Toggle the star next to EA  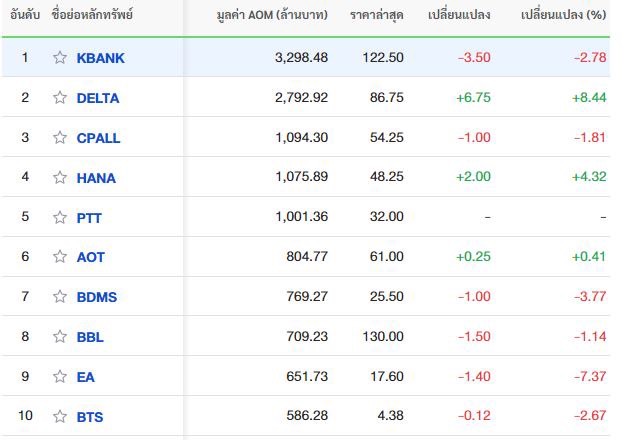tap(60, 376)
